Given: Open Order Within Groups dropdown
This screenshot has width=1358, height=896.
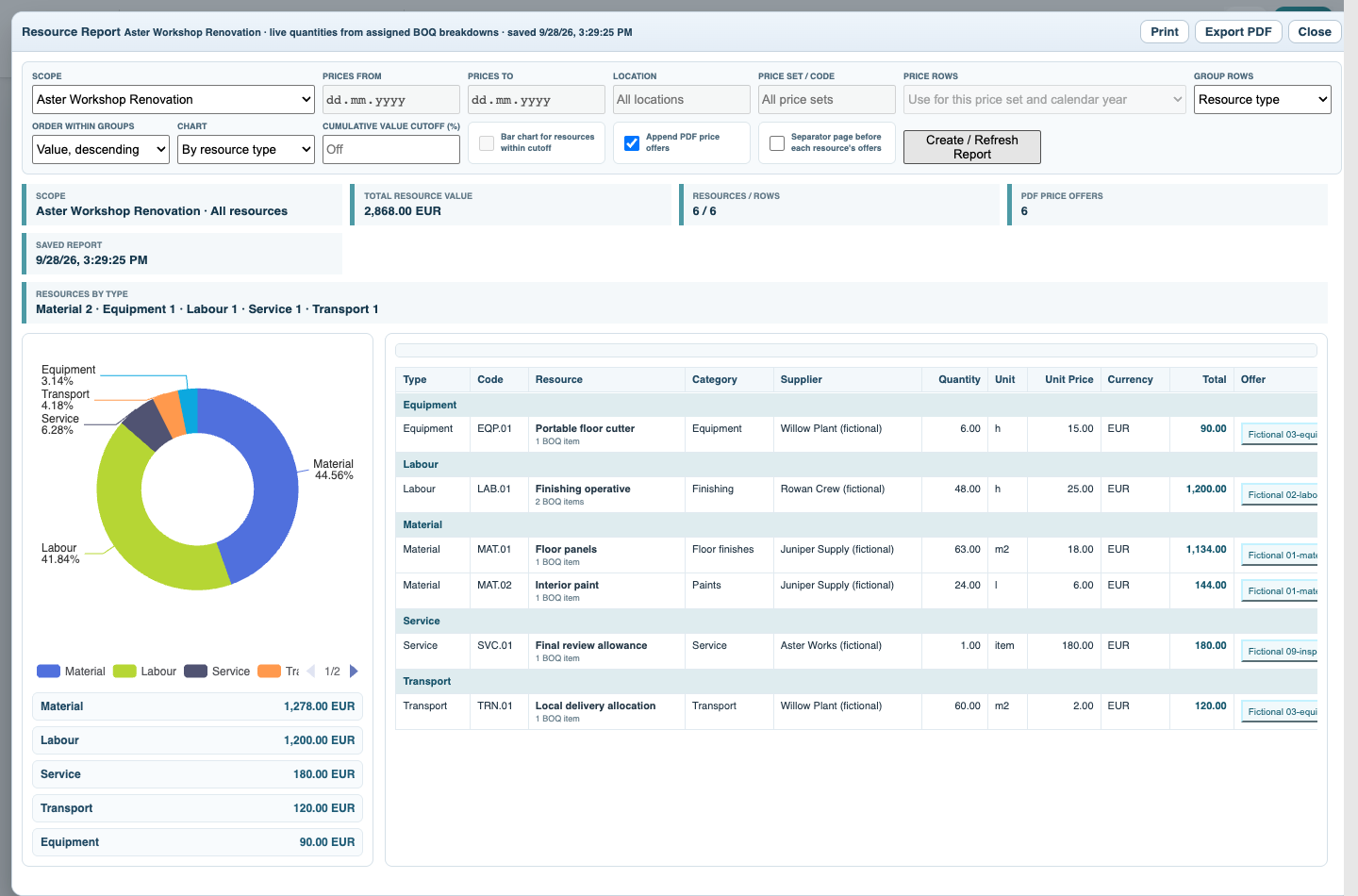Looking at the screenshot, I should [x=101, y=149].
